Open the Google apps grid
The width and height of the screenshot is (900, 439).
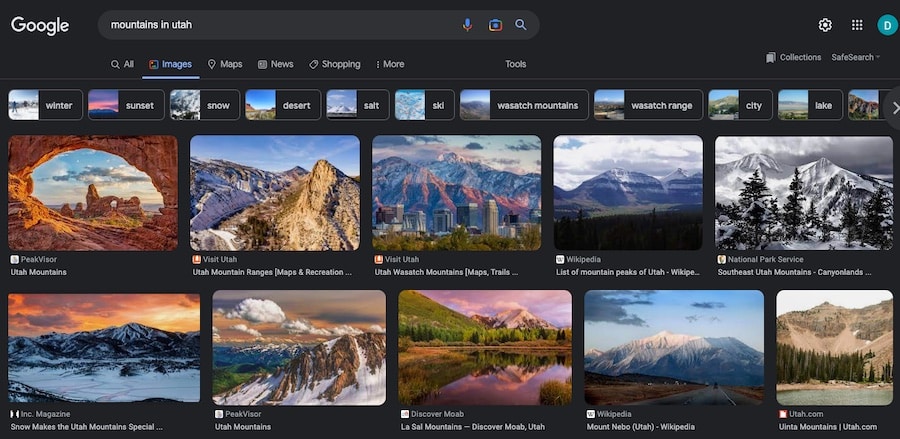coord(857,25)
